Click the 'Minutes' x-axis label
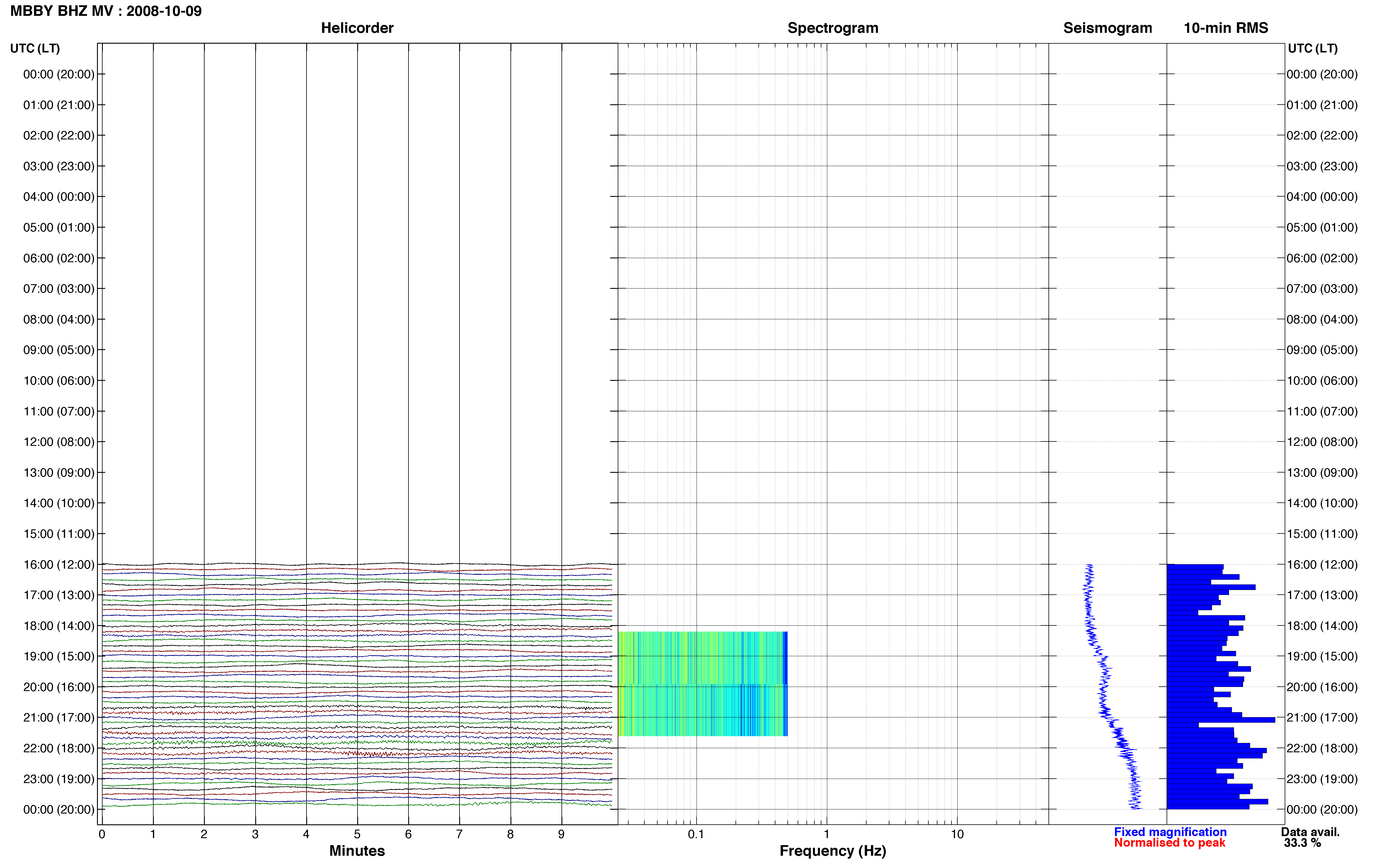Viewport: 1389px width, 868px height. (357, 851)
